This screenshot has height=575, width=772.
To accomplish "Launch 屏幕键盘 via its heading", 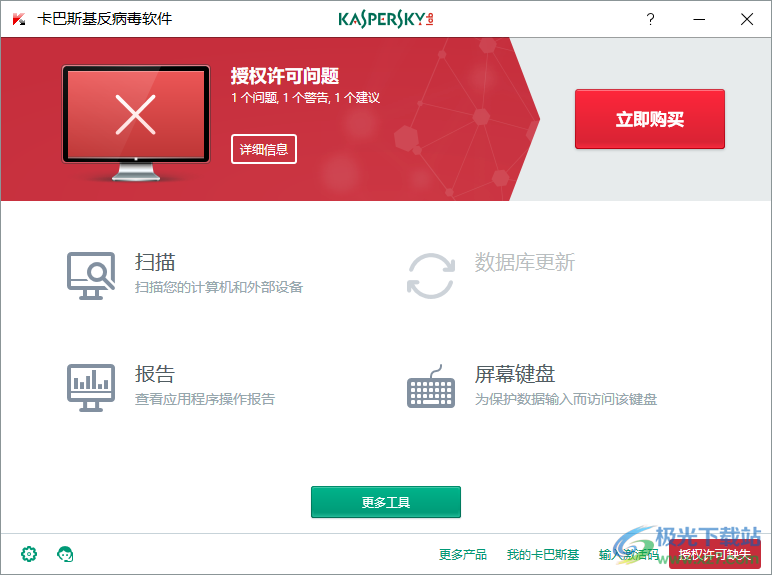I will pyautogui.click(x=515, y=374).
